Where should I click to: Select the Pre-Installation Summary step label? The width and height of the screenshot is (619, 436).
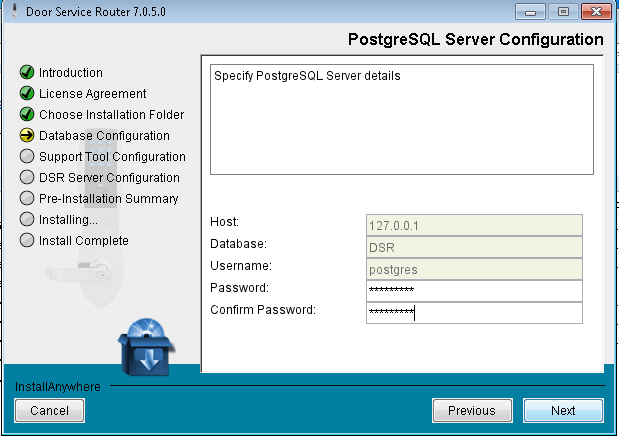[109, 199]
